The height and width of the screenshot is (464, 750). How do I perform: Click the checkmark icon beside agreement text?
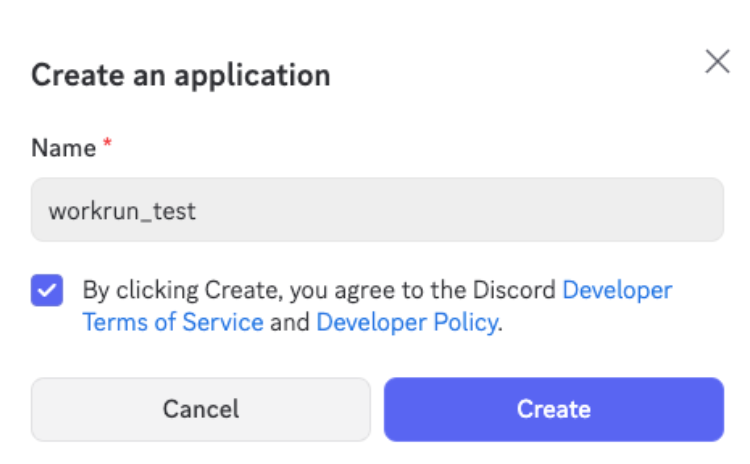[x=47, y=291]
